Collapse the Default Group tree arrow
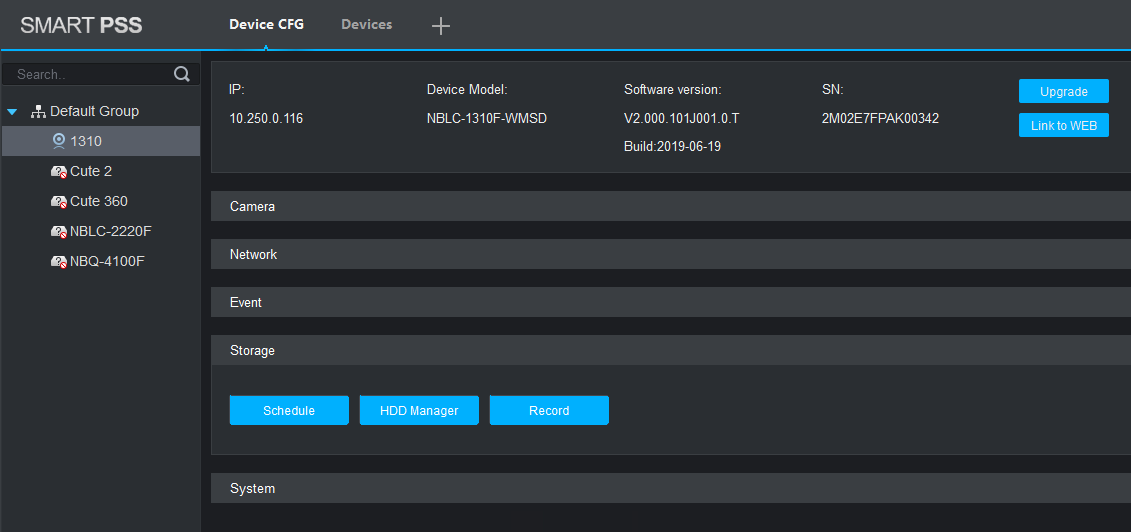1131x532 pixels. tap(12, 112)
